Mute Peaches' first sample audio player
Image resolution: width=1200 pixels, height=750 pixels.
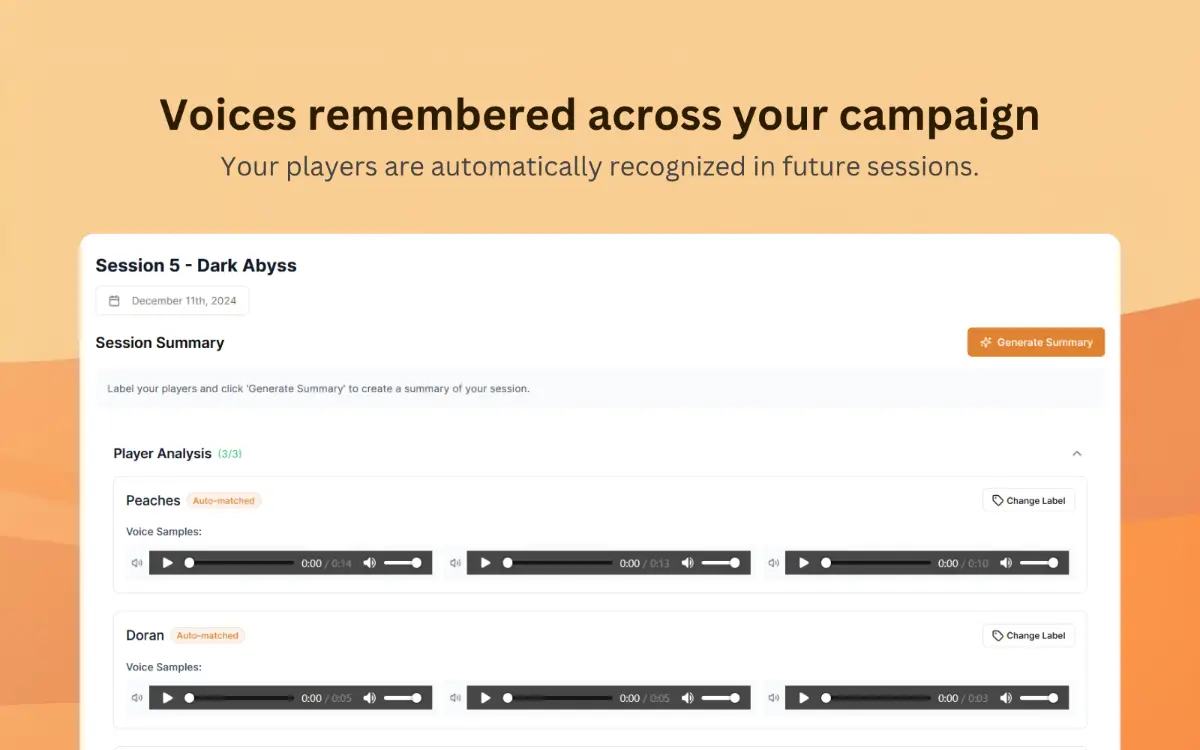pyautogui.click(x=370, y=563)
